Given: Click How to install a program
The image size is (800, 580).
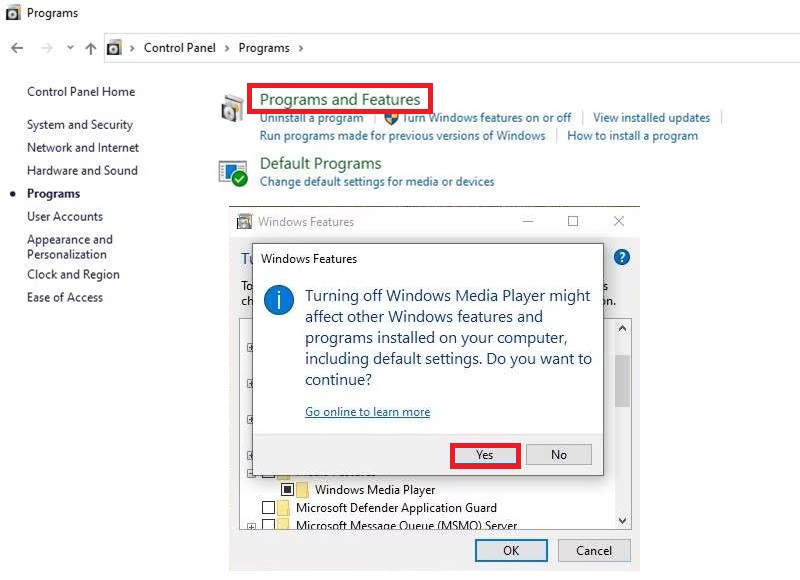Looking at the screenshot, I should tap(632, 136).
